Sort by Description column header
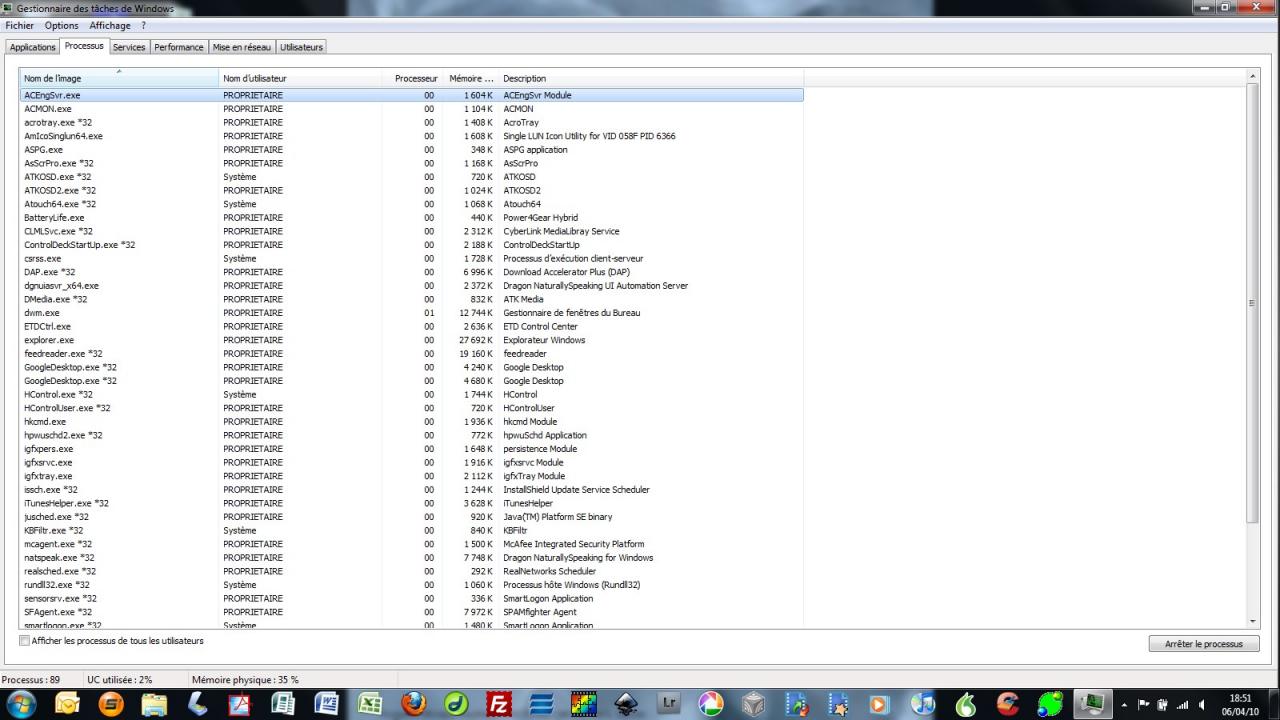Viewport: 1280px width, 720px height. (x=651, y=78)
